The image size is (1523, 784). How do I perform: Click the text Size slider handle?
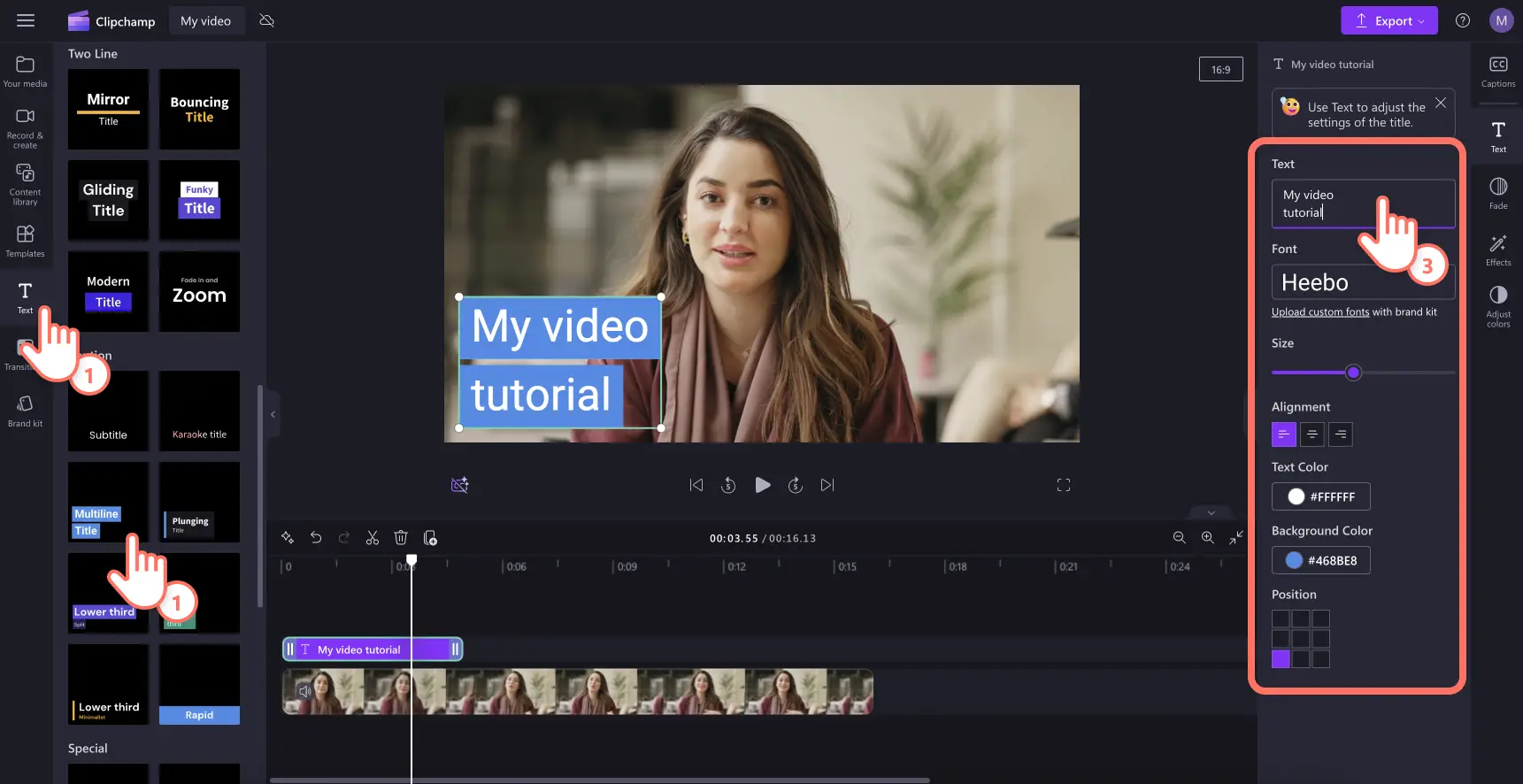tap(1353, 373)
